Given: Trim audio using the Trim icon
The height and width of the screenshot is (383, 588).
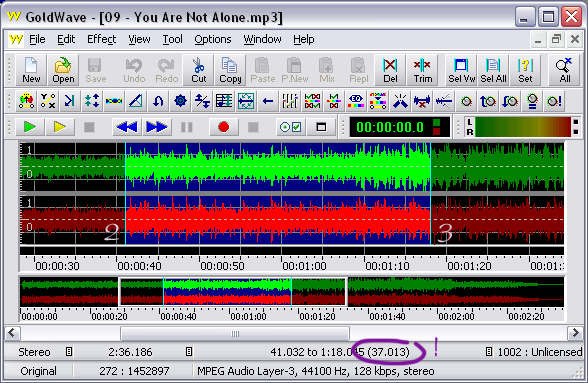Looking at the screenshot, I should click(422, 70).
